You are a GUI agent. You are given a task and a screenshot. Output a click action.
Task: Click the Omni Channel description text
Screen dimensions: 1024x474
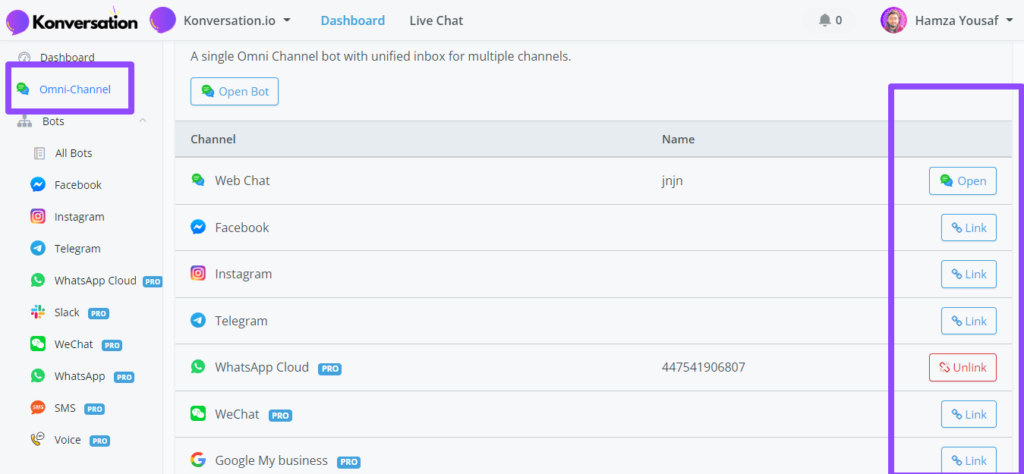pos(381,57)
